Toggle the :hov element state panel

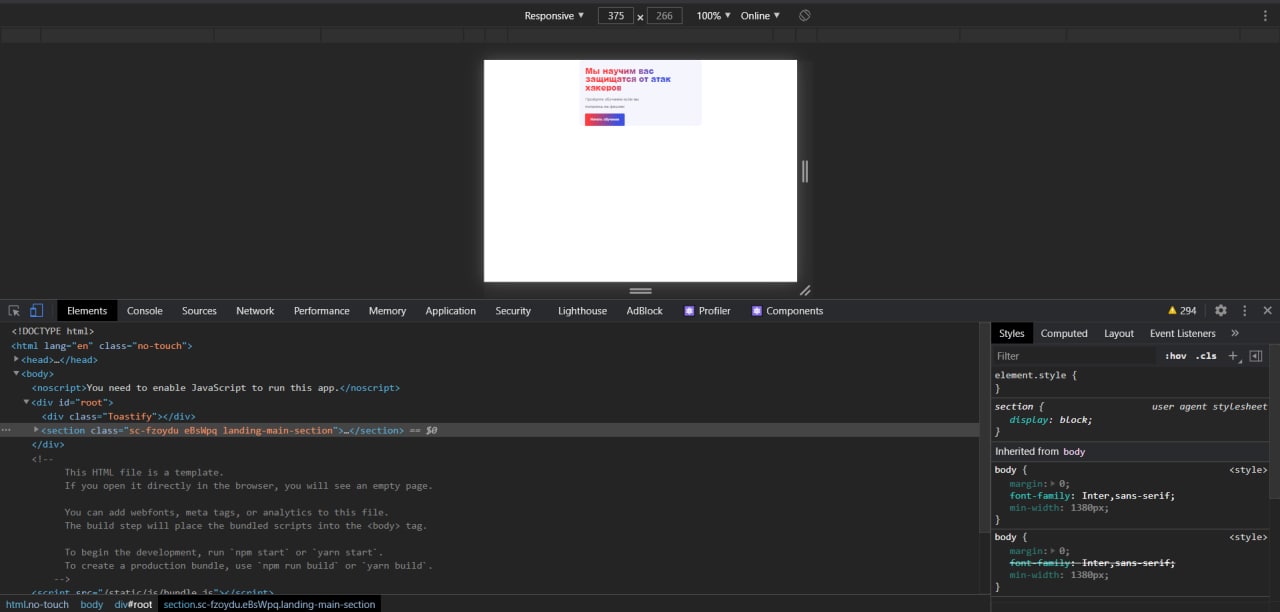point(1176,356)
